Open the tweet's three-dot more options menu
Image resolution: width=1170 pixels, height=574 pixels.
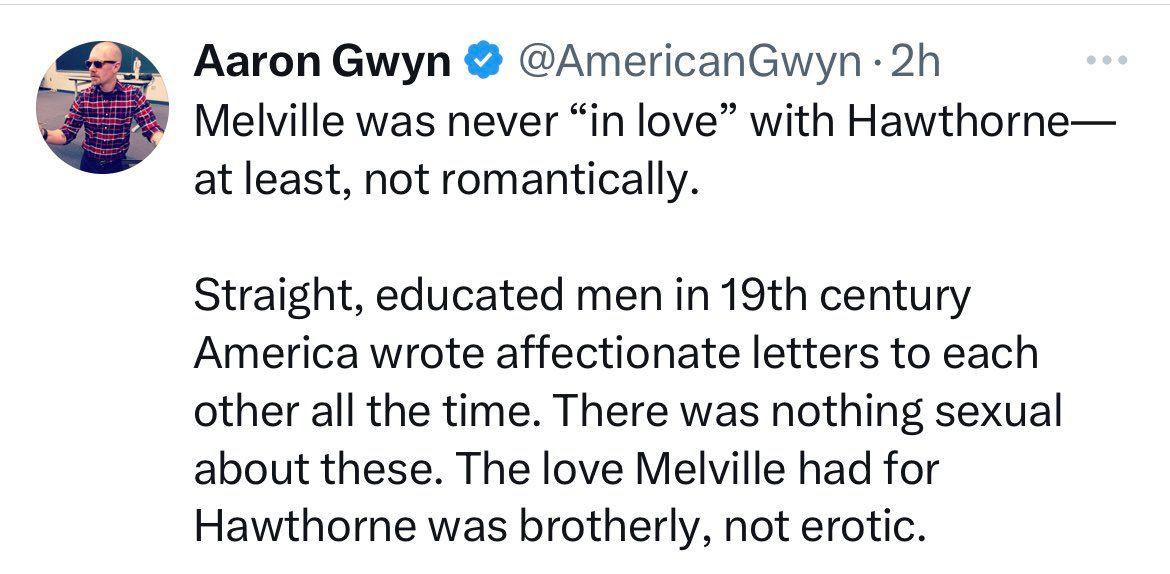pyautogui.click(x=1106, y=61)
